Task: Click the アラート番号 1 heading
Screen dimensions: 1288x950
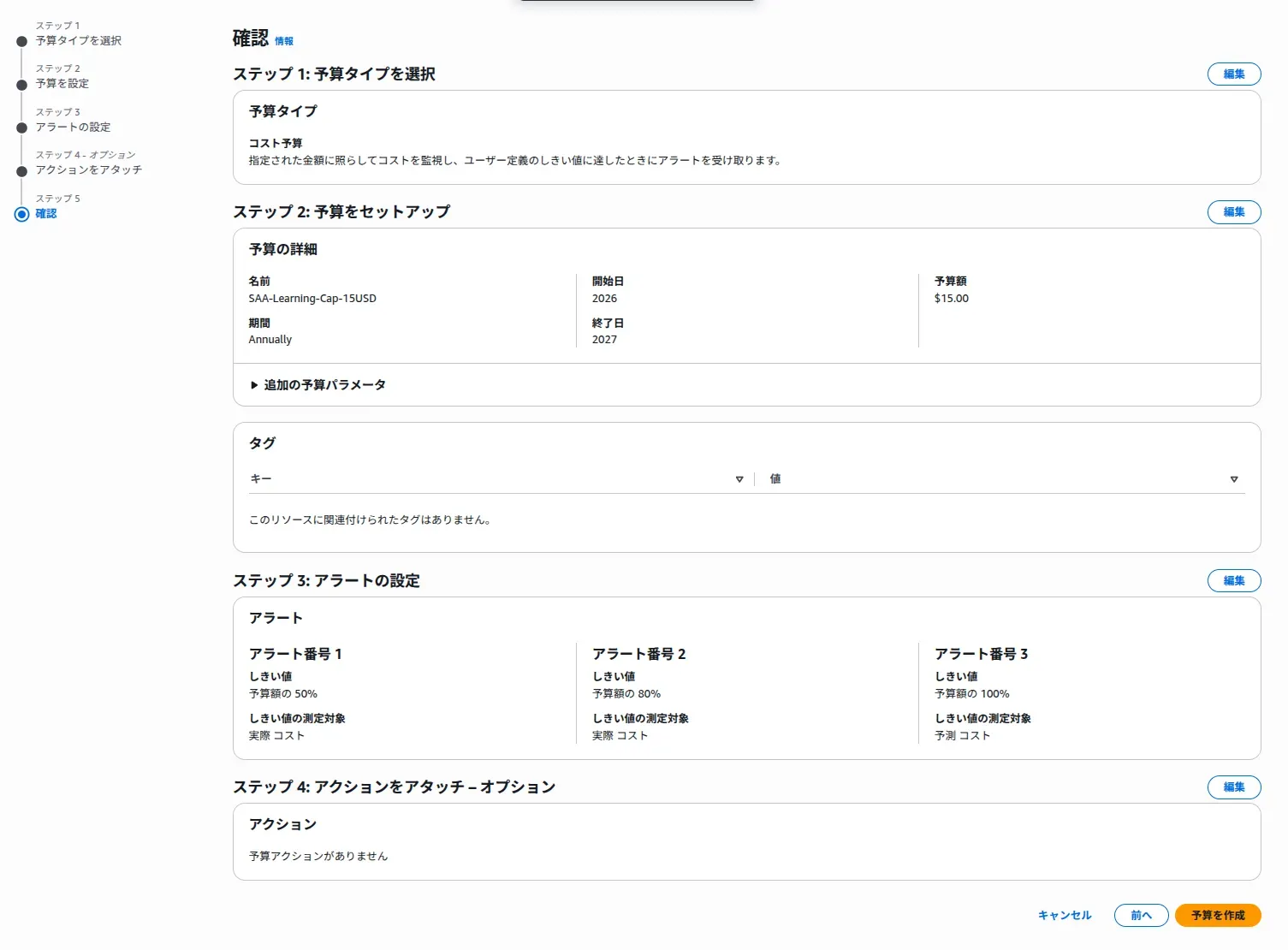Action: pyautogui.click(x=295, y=655)
